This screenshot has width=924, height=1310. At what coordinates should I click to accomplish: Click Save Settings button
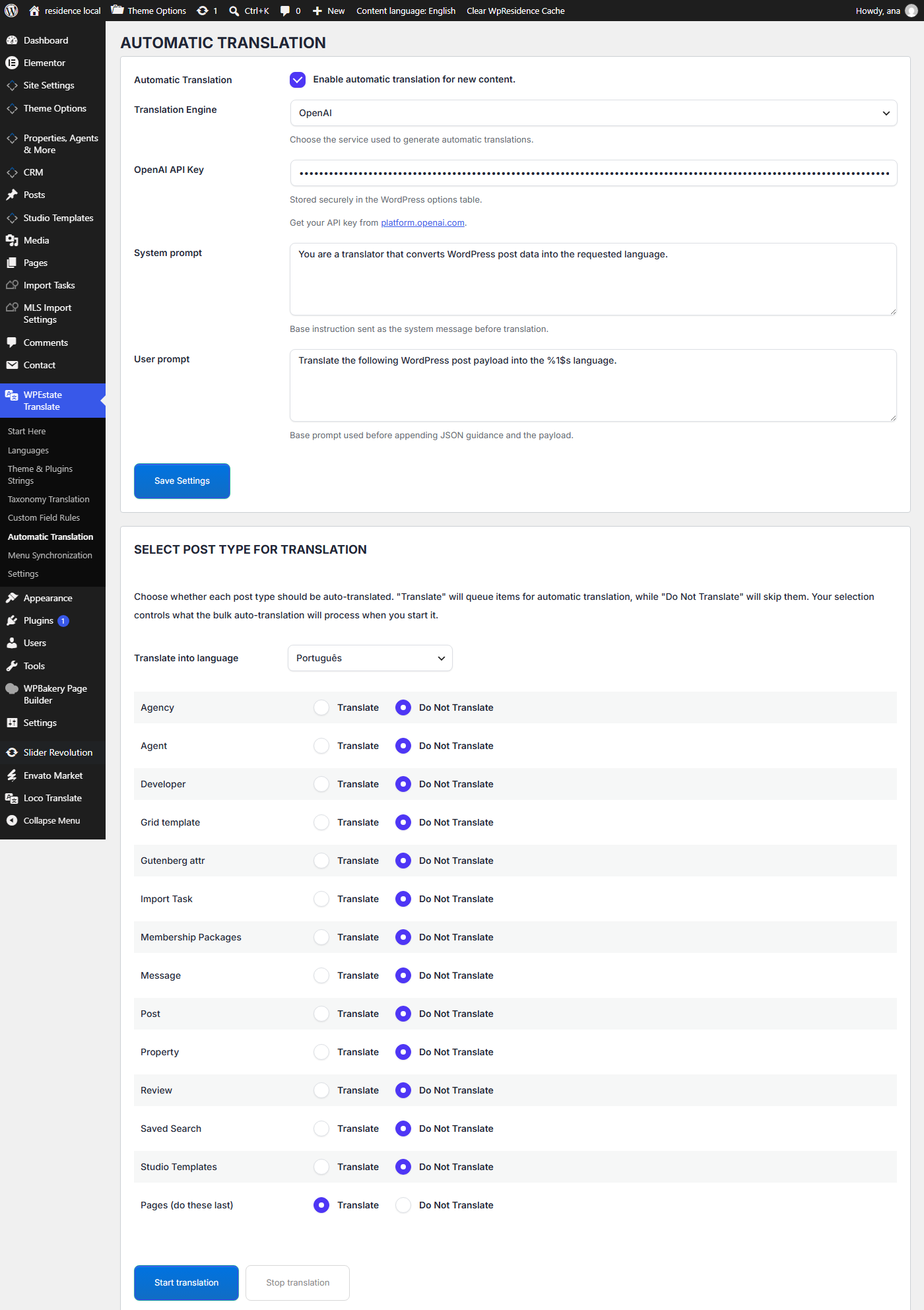click(x=182, y=481)
